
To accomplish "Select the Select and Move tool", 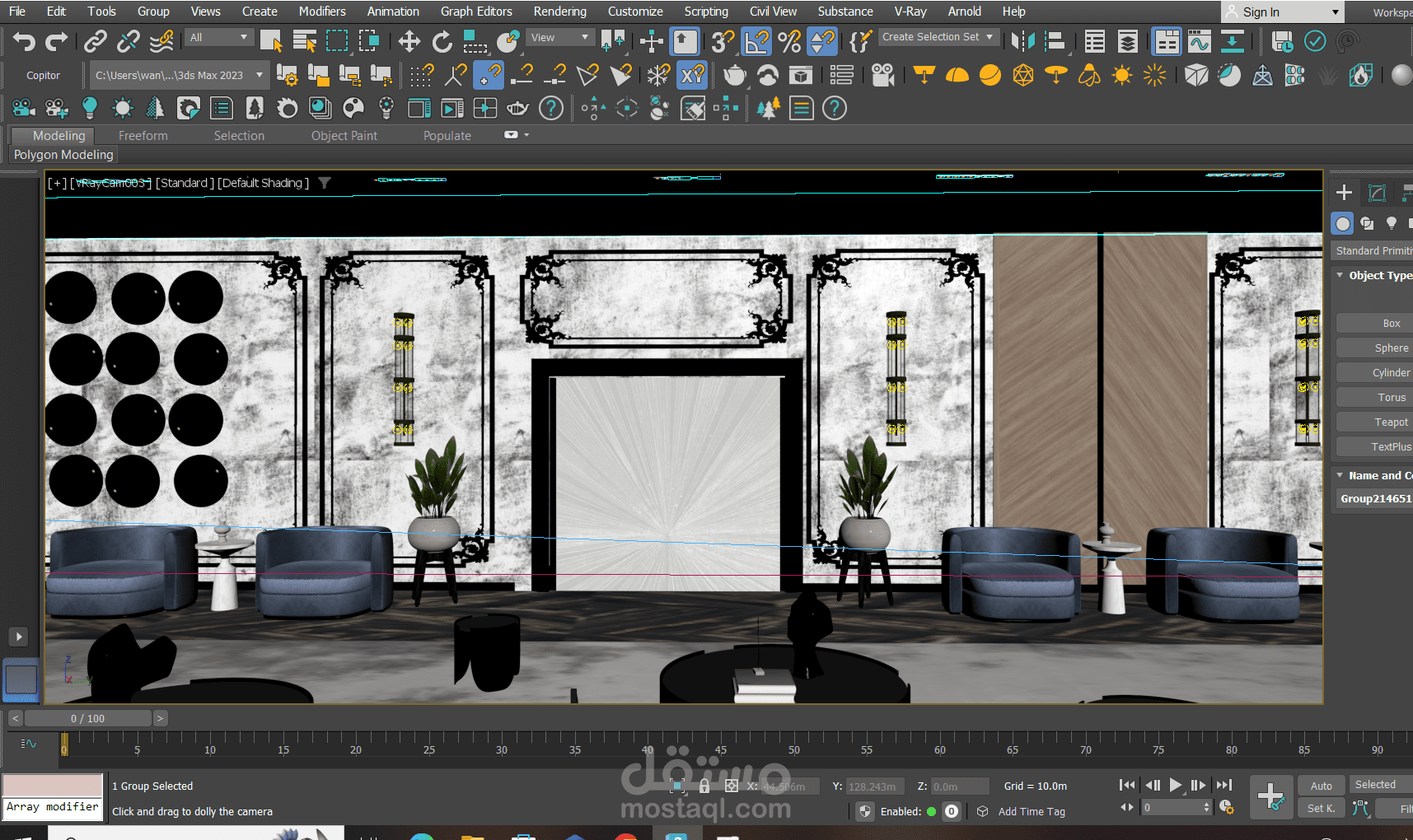I will [x=409, y=41].
